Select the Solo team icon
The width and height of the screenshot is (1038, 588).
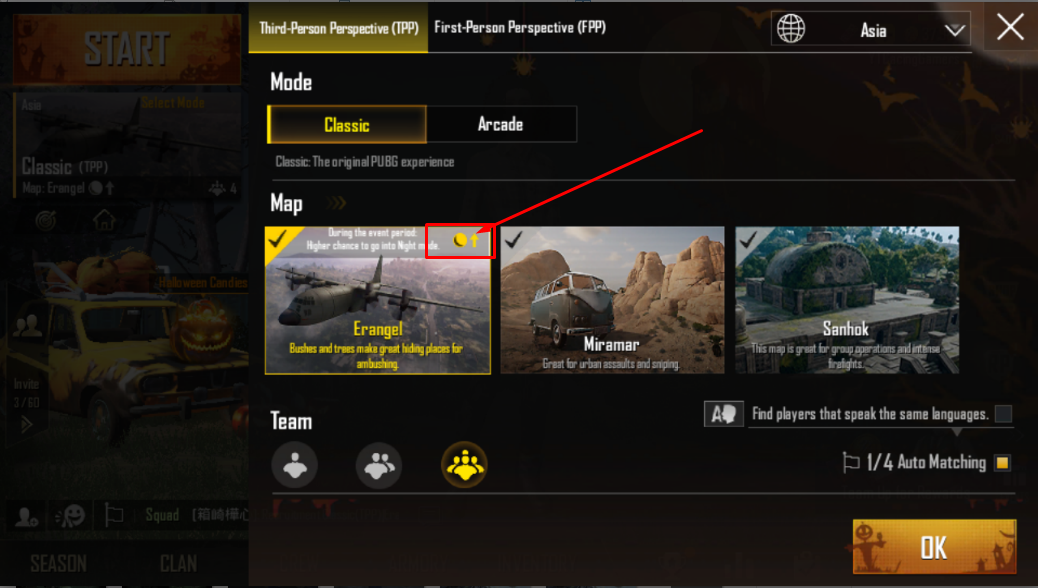(295, 465)
